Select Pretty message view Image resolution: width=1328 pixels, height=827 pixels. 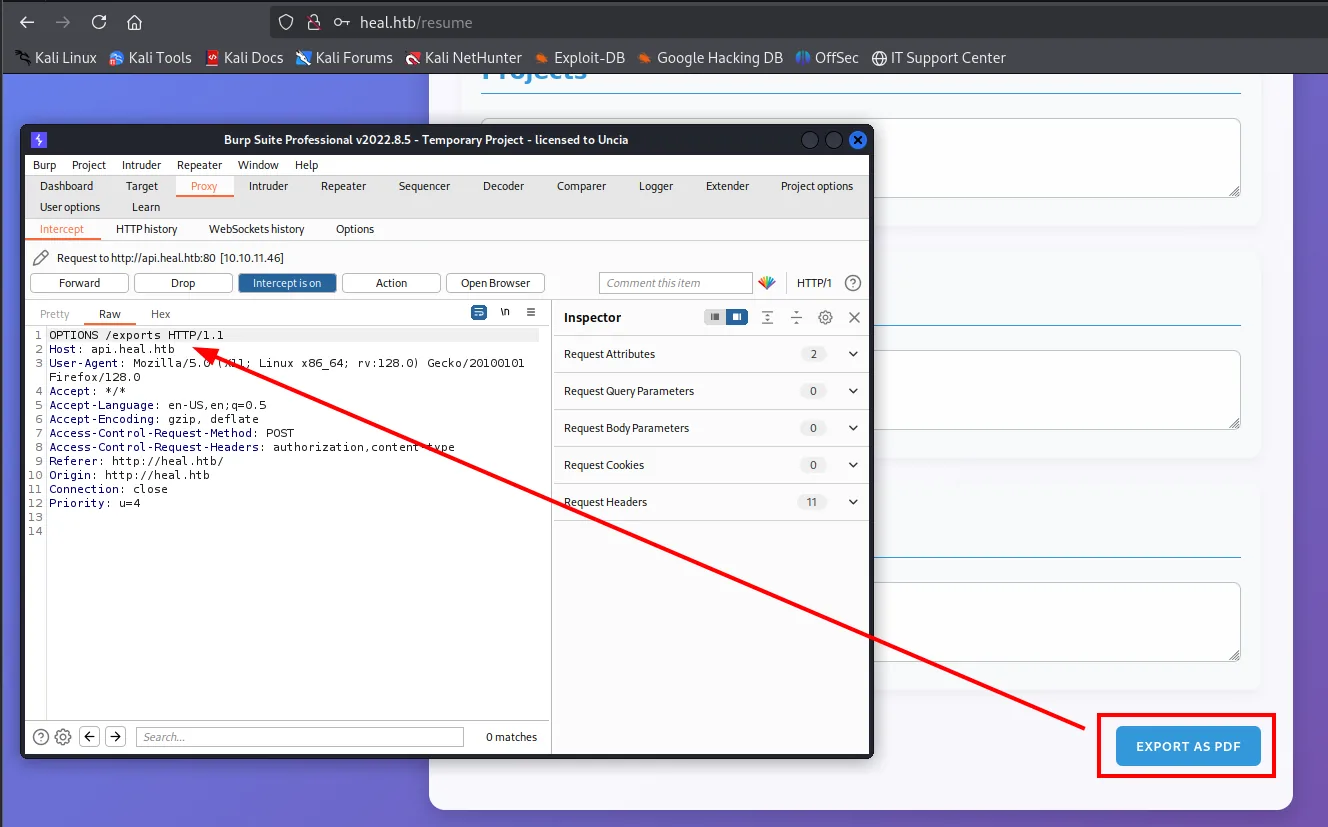55,314
